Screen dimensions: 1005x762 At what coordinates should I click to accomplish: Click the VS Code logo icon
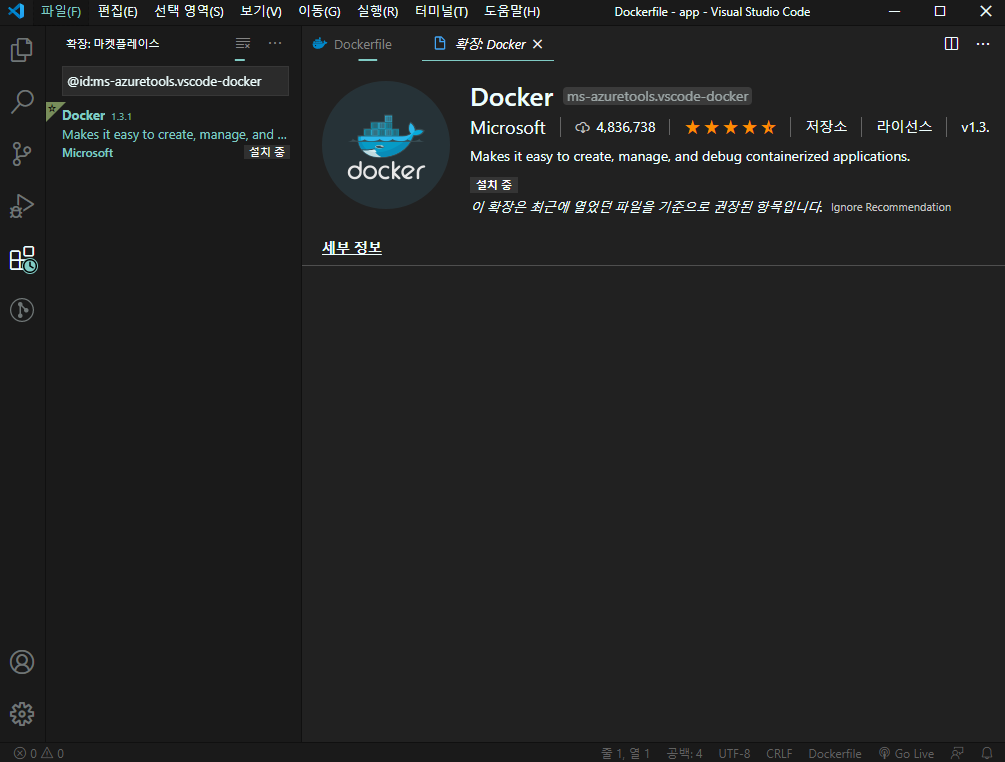point(16,12)
